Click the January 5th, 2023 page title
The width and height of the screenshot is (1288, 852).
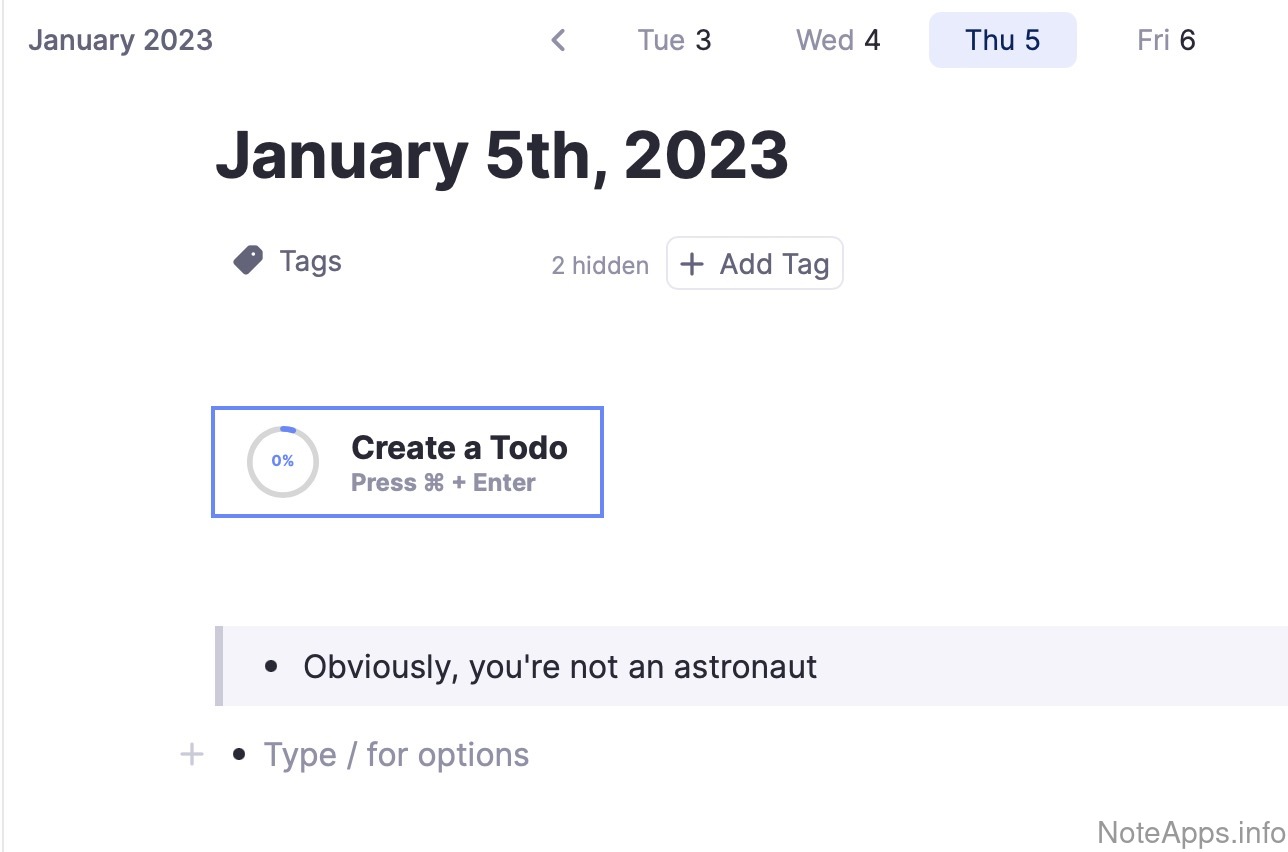[502, 155]
